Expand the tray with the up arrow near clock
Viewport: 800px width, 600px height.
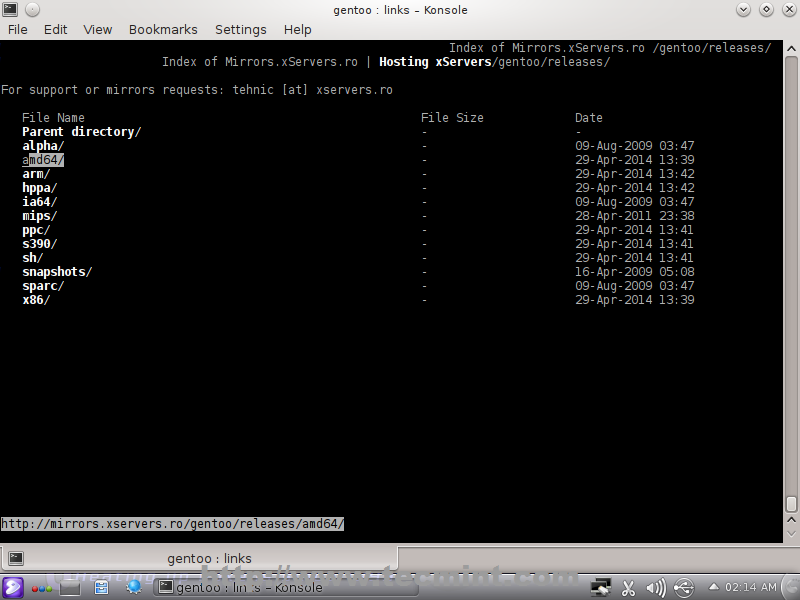[714, 588]
